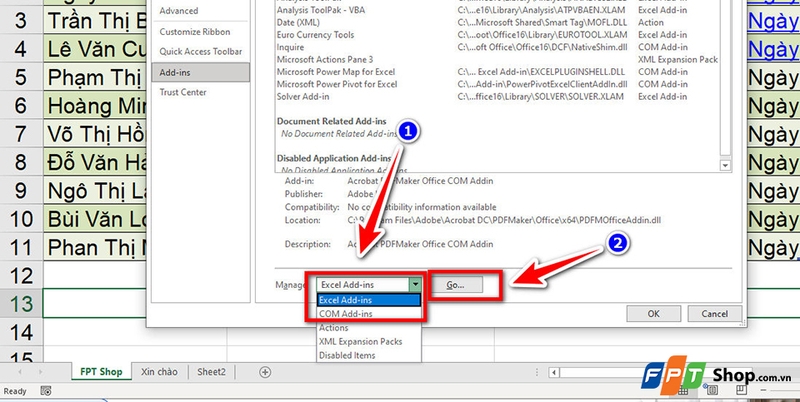Click the cell starting with Phan Thị
The image size is (800, 402).
click(x=96, y=247)
